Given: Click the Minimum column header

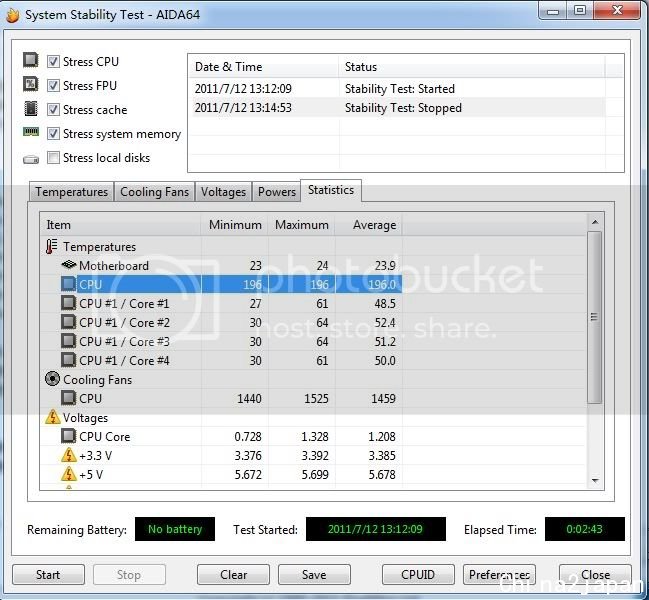Looking at the screenshot, I should [x=235, y=225].
